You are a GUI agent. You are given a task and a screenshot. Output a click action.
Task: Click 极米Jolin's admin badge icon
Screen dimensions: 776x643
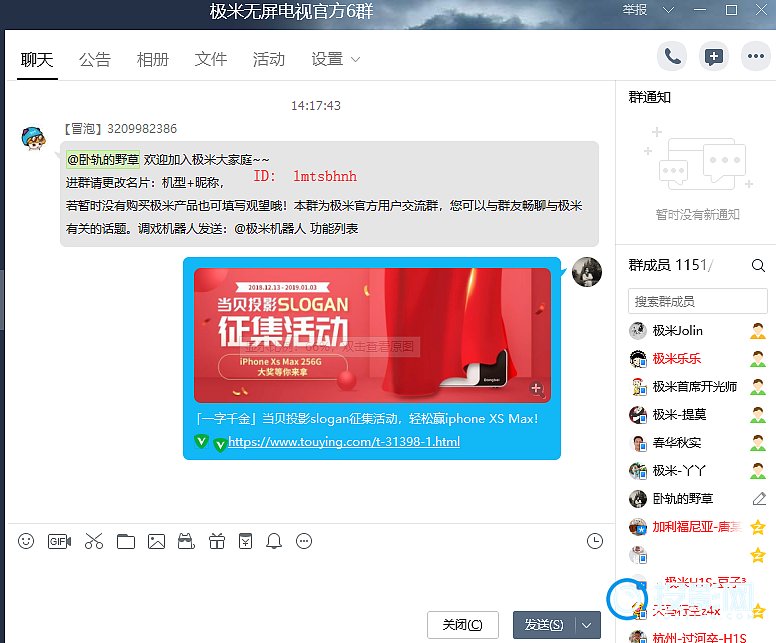coord(758,331)
